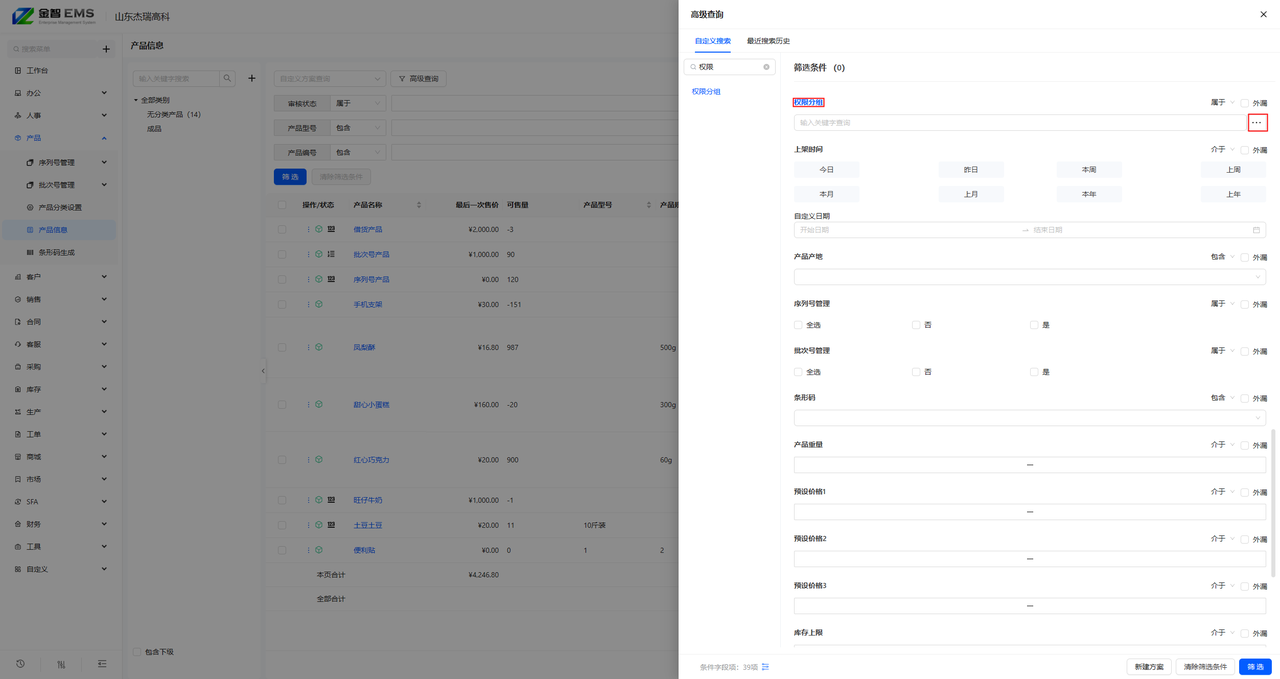Clear the 权限 search field text
Image resolution: width=1280 pixels, height=679 pixels.
click(x=767, y=67)
